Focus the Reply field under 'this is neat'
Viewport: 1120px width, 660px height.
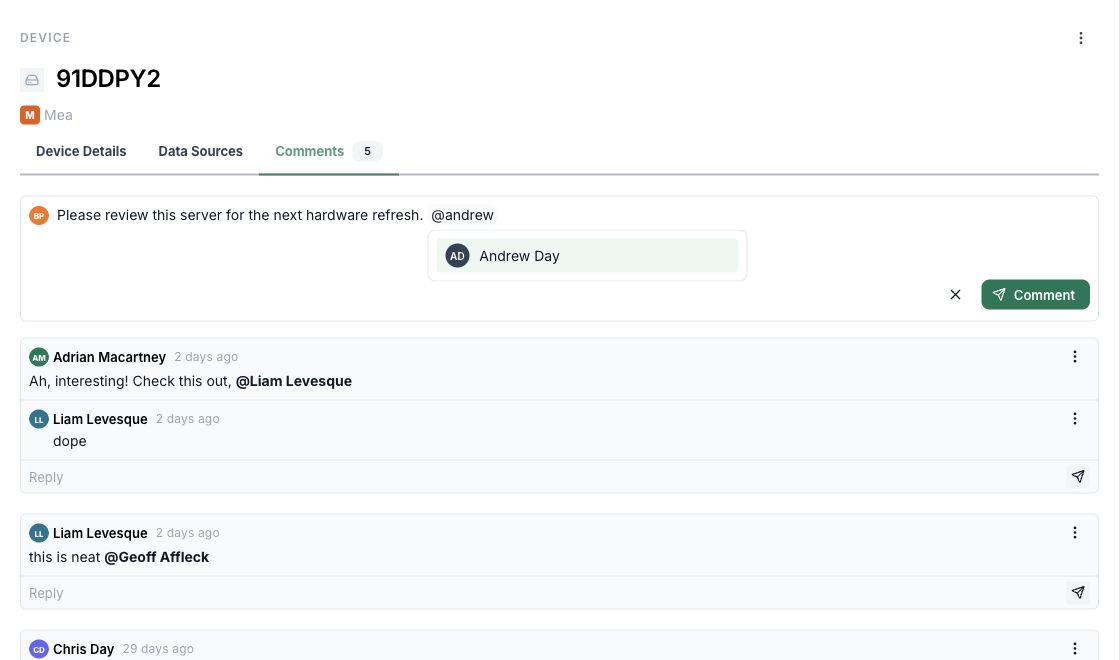coord(543,593)
